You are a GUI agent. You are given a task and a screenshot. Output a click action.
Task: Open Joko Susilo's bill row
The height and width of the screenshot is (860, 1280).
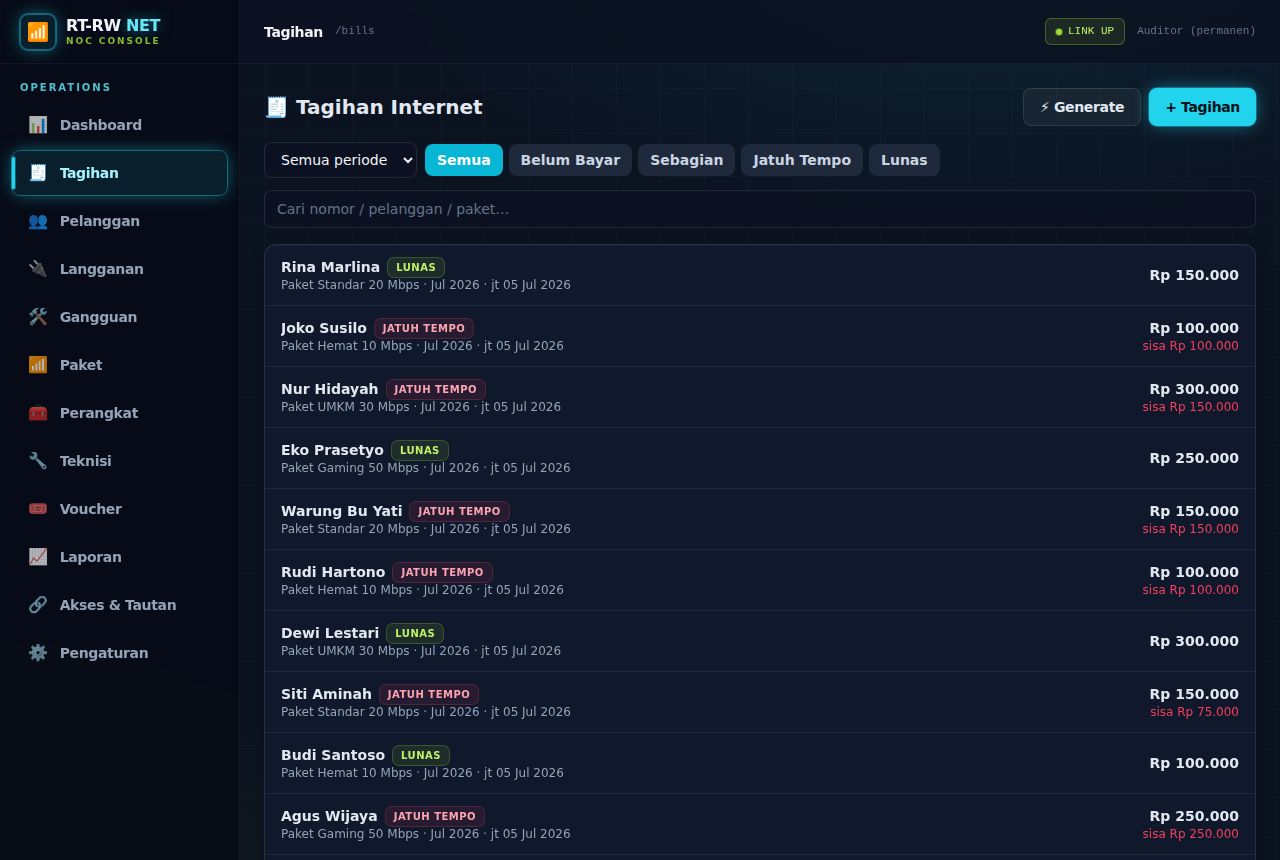pos(760,336)
